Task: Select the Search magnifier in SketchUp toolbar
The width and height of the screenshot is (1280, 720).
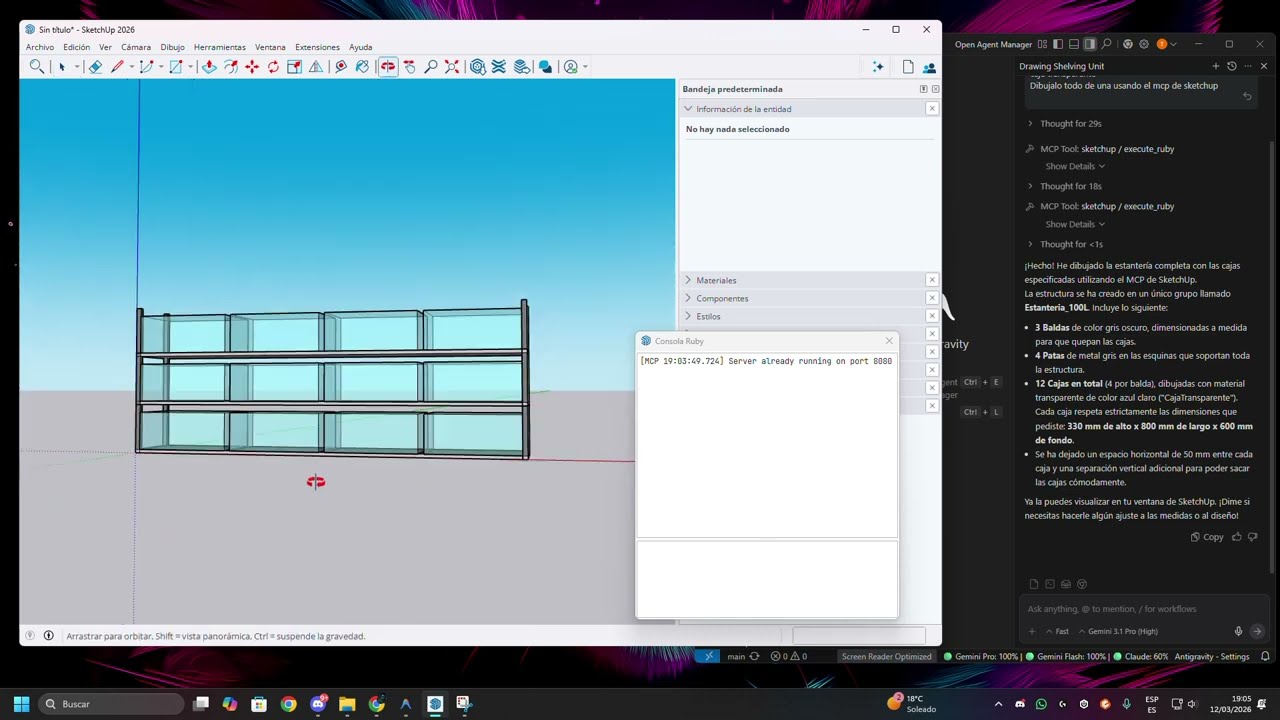Action: 37,67
